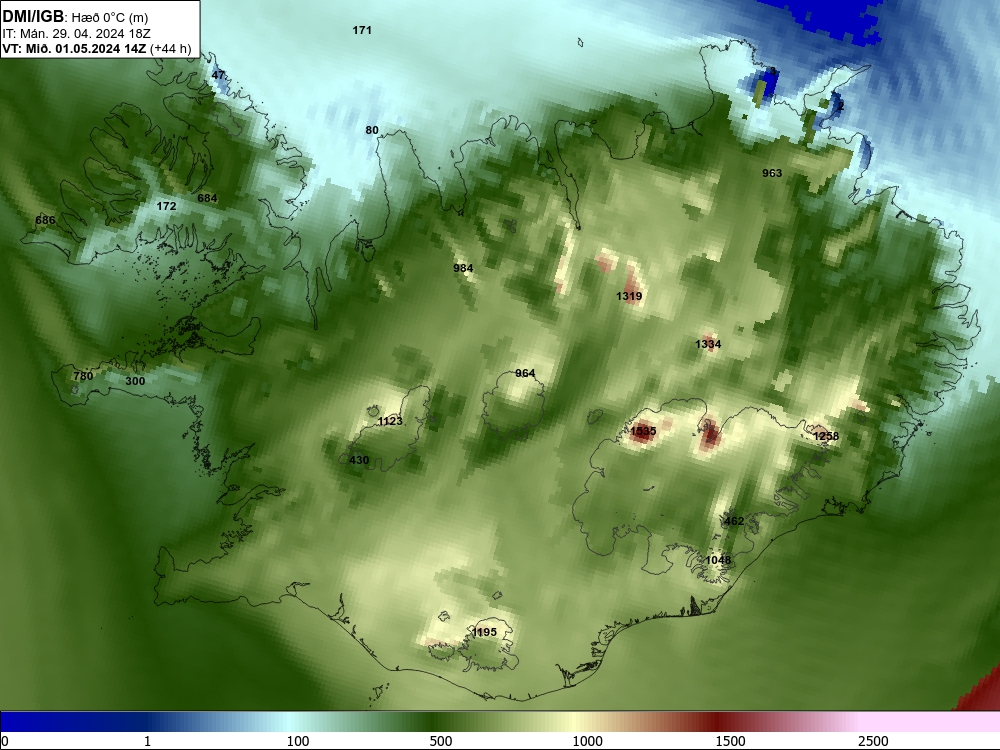Click the 780 value label on the peninsula
The height and width of the screenshot is (750, 1000).
click(x=83, y=376)
